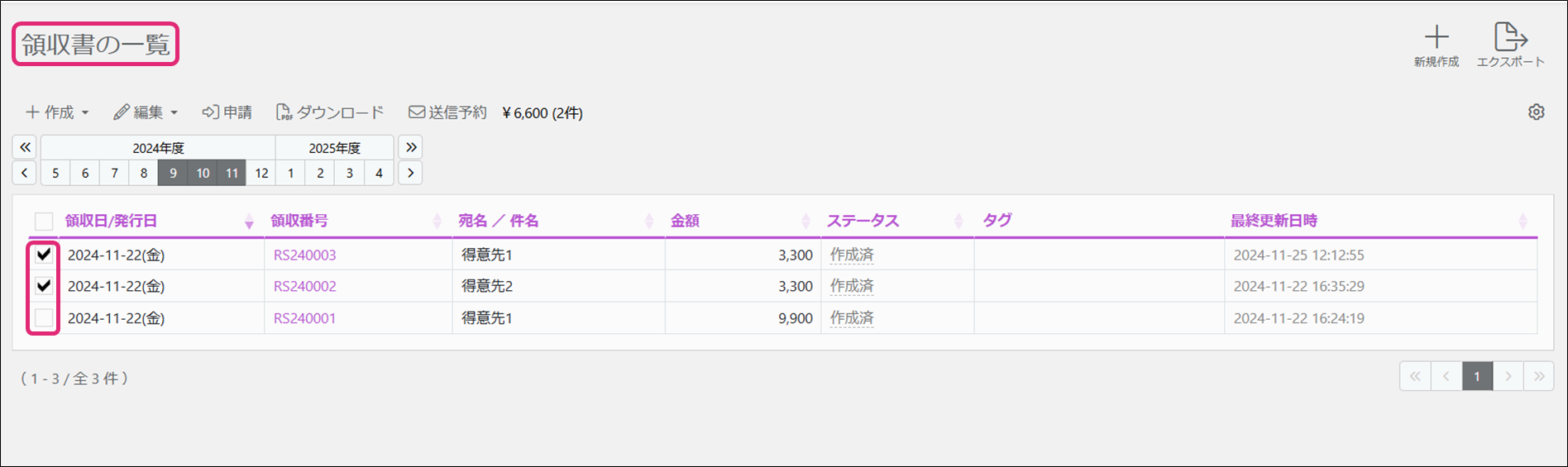The image size is (1568, 467).
Task: Check the checkbox for receipt RS240001
Action: point(44,317)
